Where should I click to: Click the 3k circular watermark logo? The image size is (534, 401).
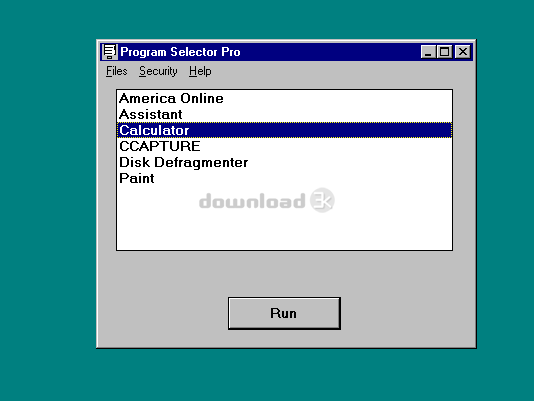[322, 200]
